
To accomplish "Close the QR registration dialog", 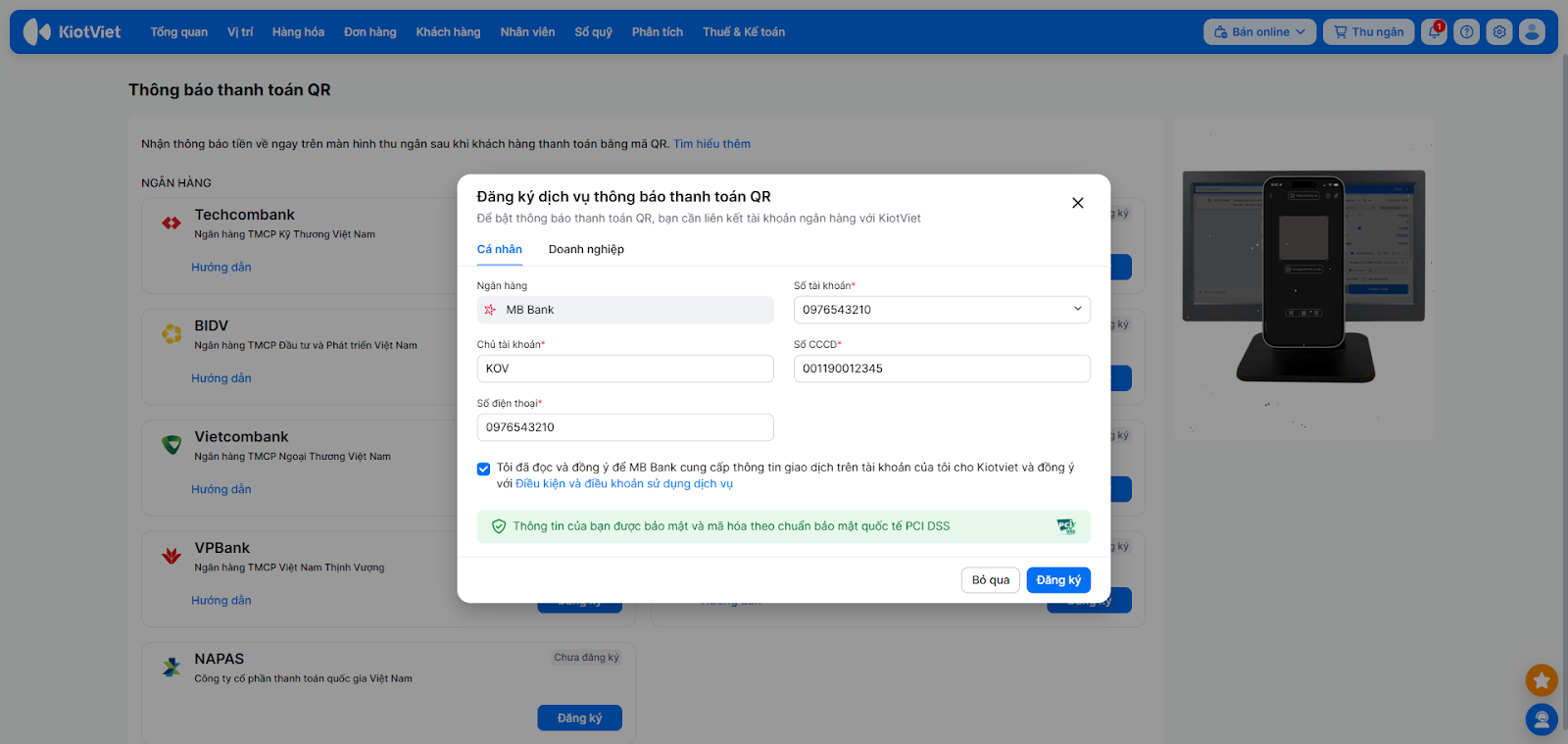I will (1077, 203).
